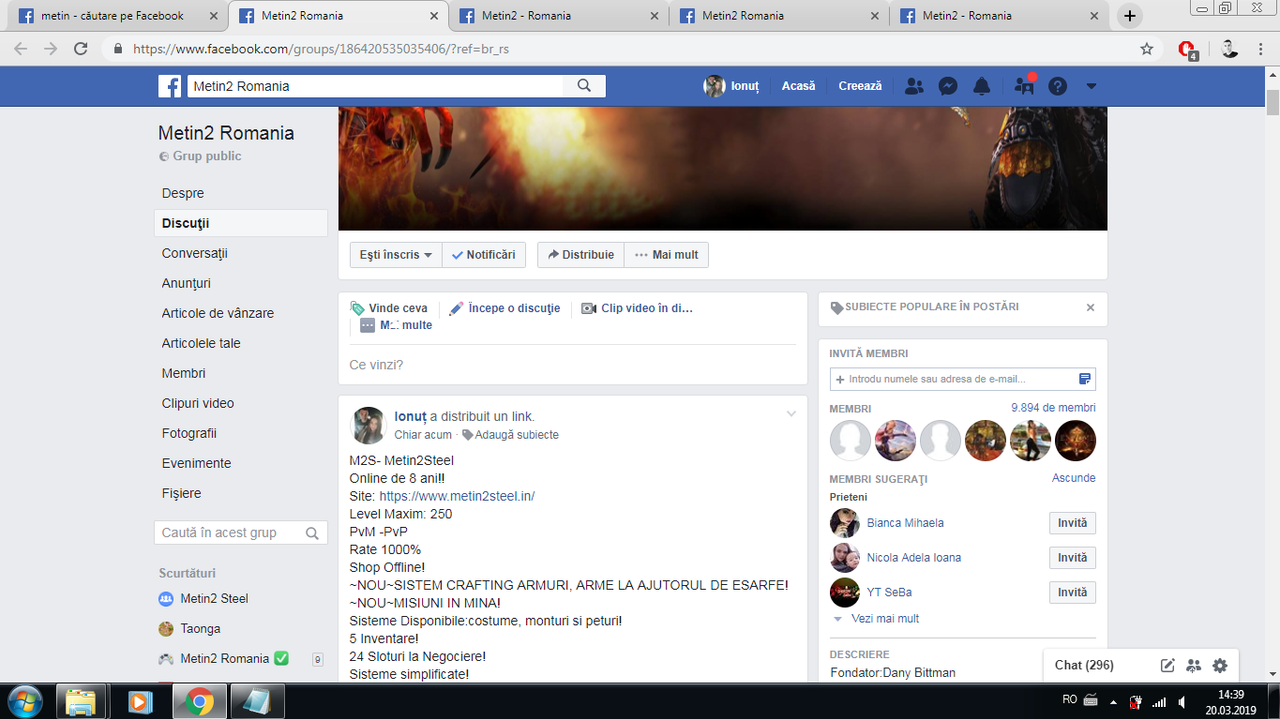Click the Opera-style red extension icon
Image resolution: width=1280 pixels, height=719 pixels.
[1187, 49]
